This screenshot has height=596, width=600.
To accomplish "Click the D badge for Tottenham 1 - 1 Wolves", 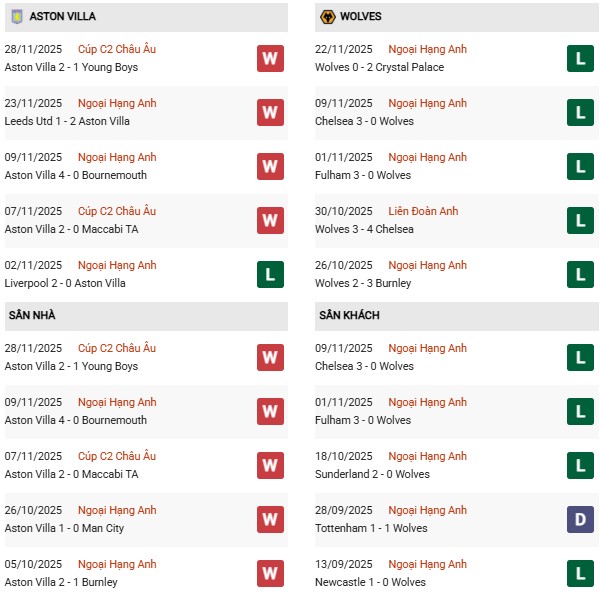I will pos(580,519).
